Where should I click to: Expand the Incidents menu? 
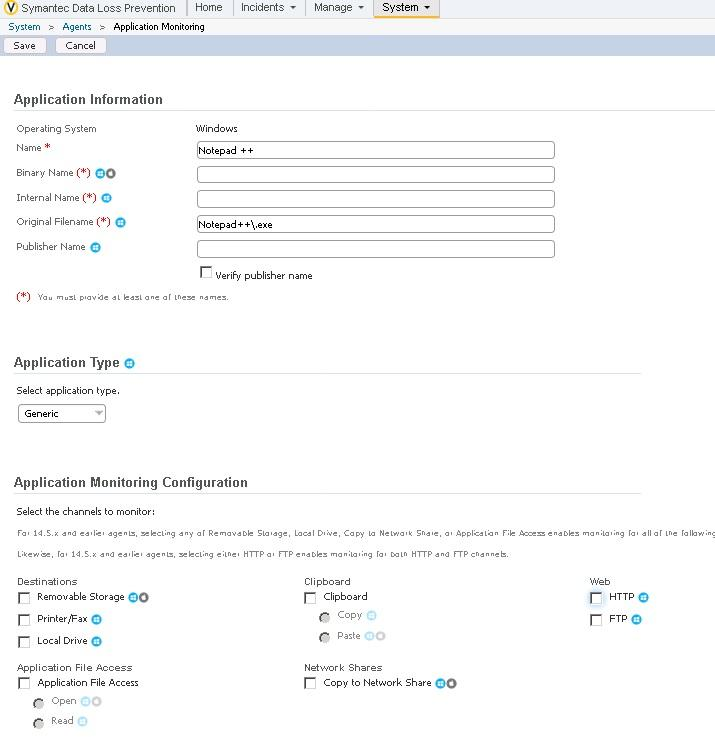268,8
